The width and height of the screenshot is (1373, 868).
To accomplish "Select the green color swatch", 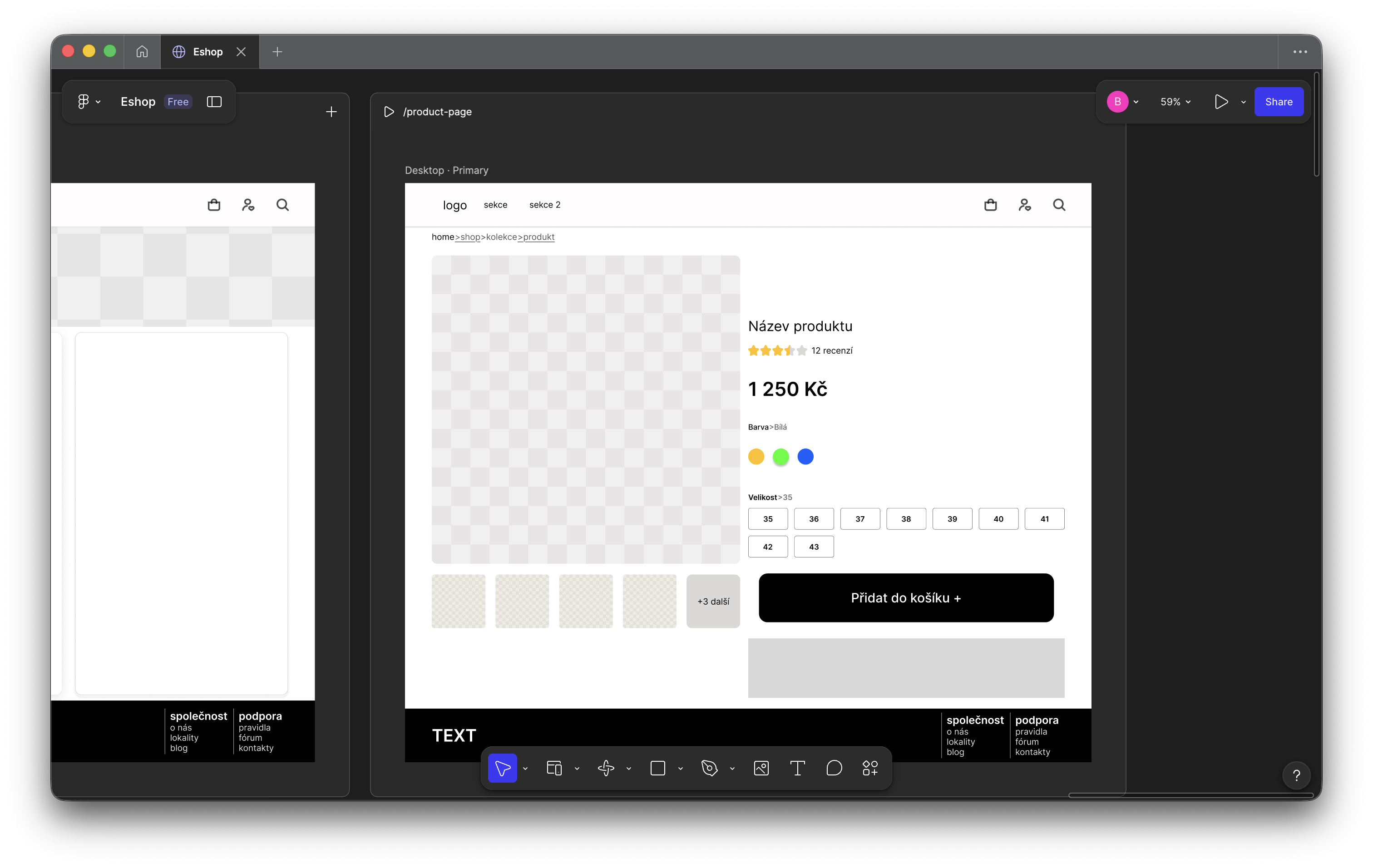I will point(780,457).
